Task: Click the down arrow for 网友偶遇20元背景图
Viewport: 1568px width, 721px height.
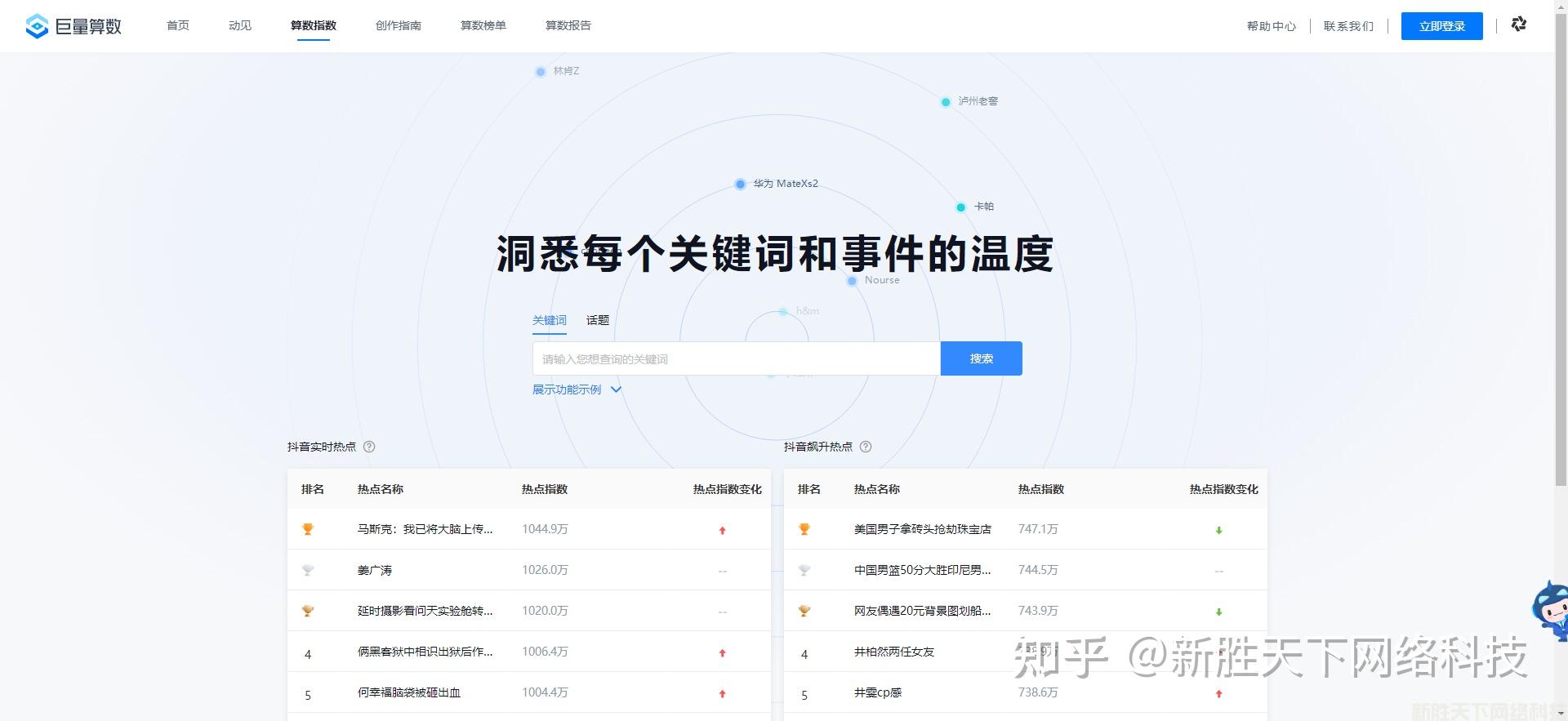Action: pyautogui.click(x=1218, y=612)
